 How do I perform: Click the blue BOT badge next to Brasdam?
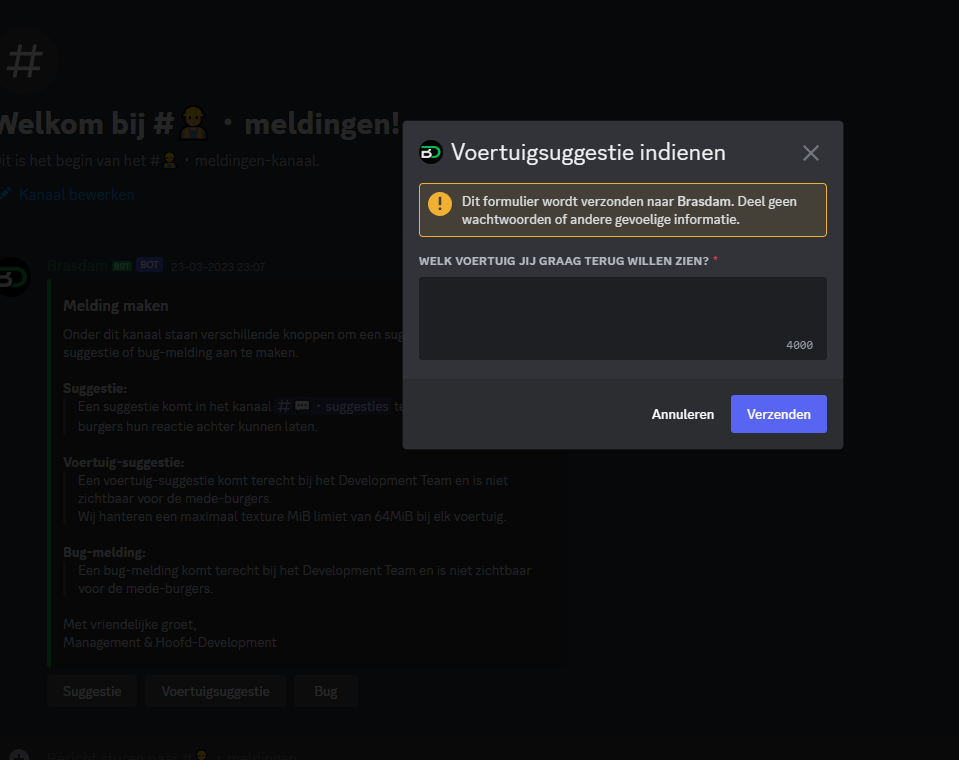click(x=149, y=266)
